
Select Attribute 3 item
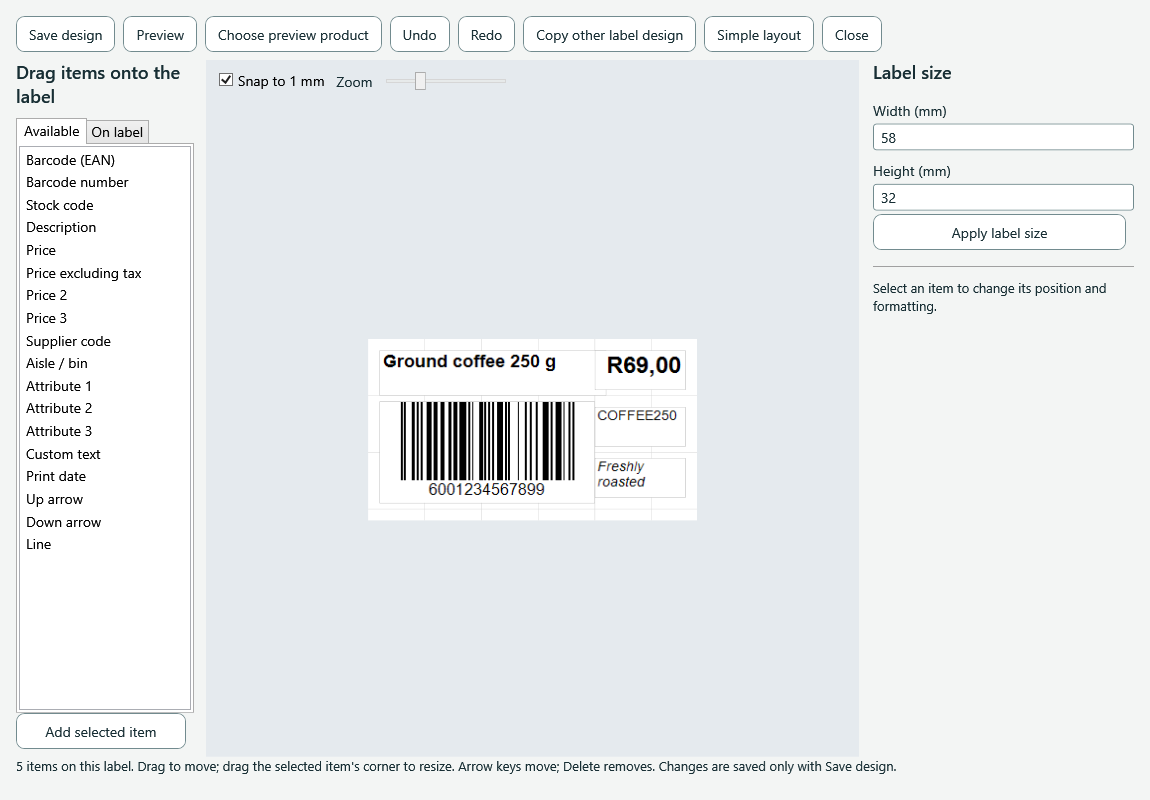pos(105,431)
